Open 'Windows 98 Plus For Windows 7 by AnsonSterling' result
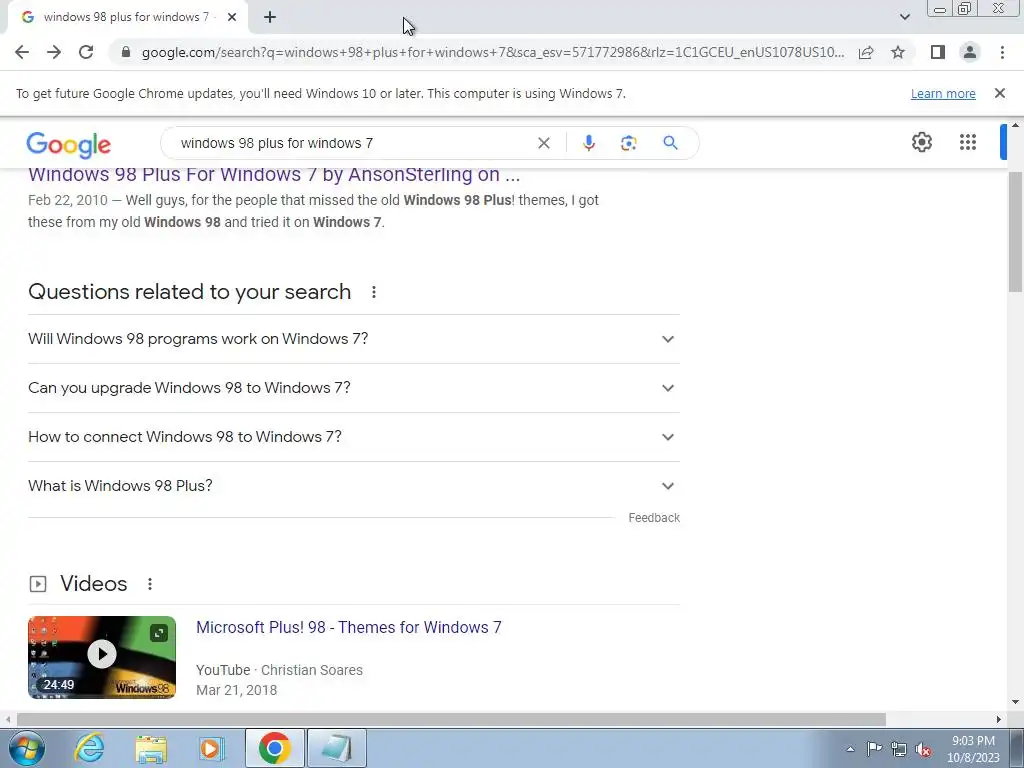Screen dimensions: 1024x768 coord(274,175)
